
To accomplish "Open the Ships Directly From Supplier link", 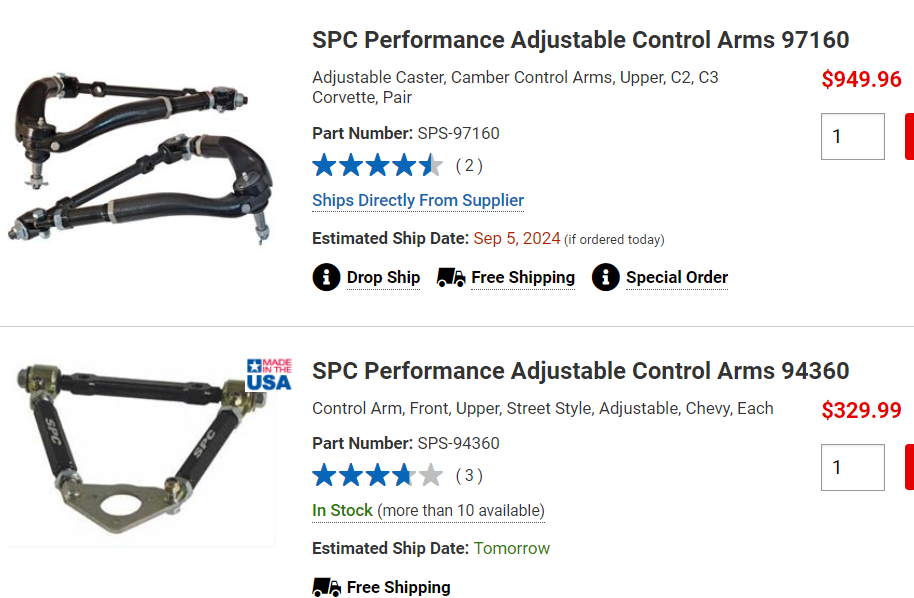I will tap(418, 200).
